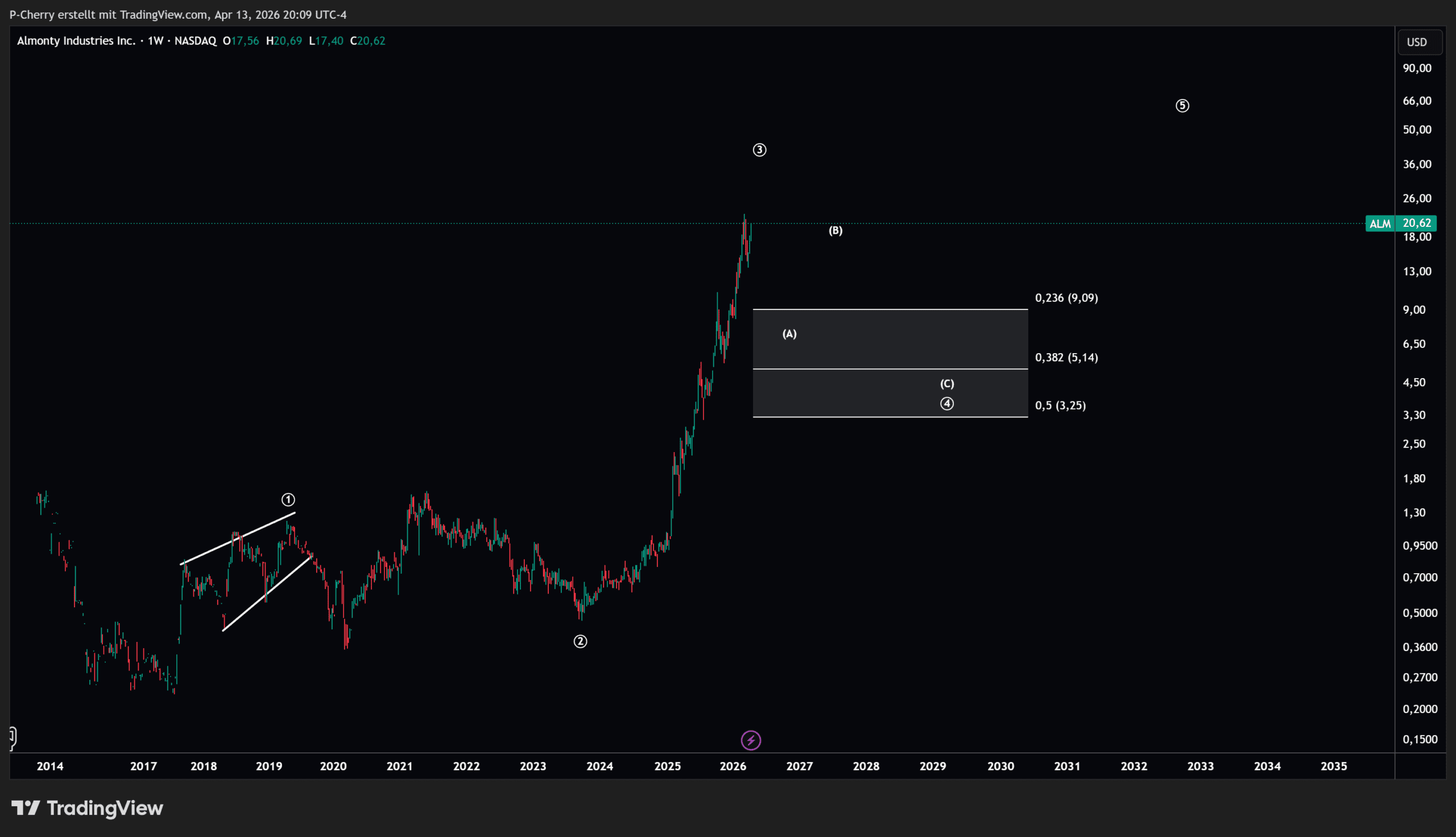This screenshot has width=1456, height=837.
Task: Select the circled wave 1 label
Action: point(288,500)
